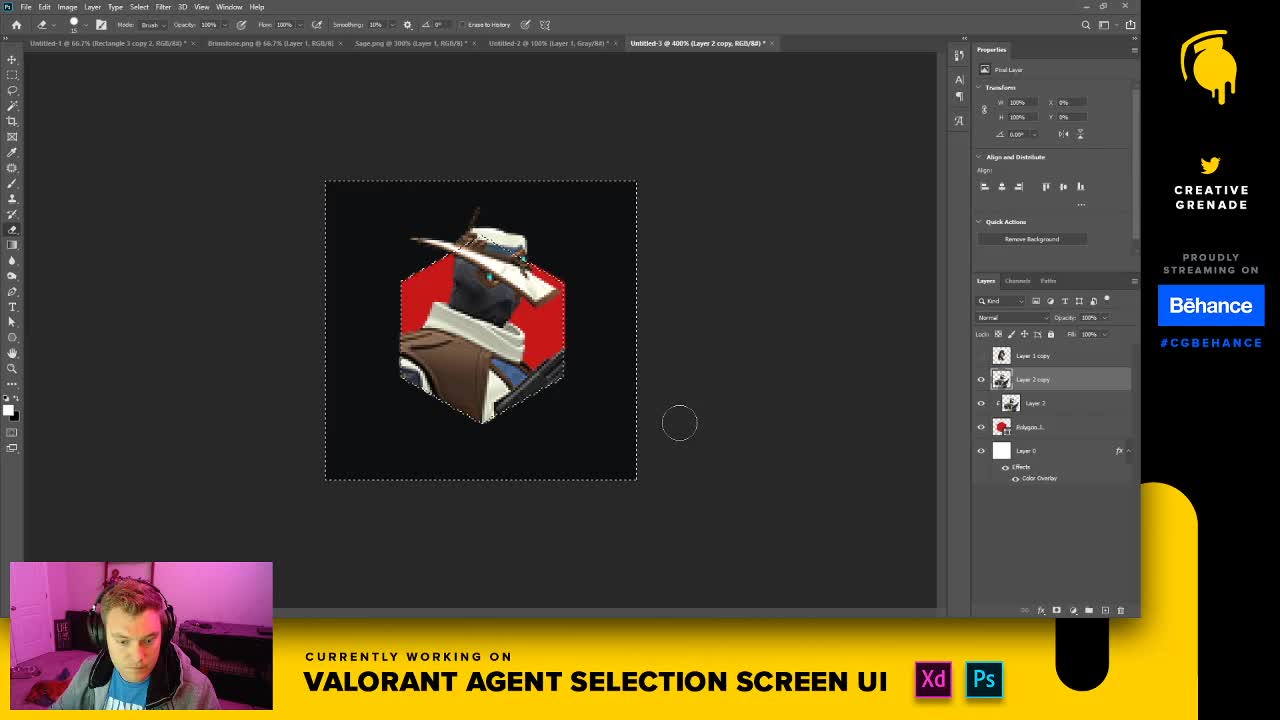Activate the Move tool
This screenshot has width=1280, height=720.
click(12, 57)
